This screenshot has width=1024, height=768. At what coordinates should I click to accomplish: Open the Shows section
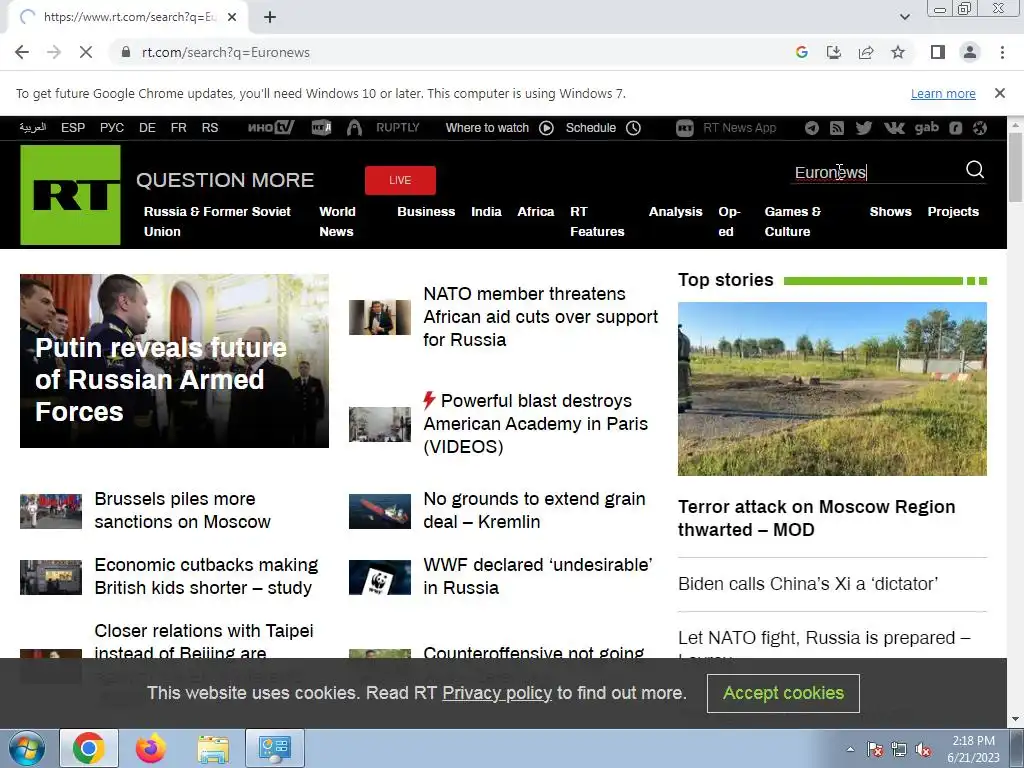(890, 212)
